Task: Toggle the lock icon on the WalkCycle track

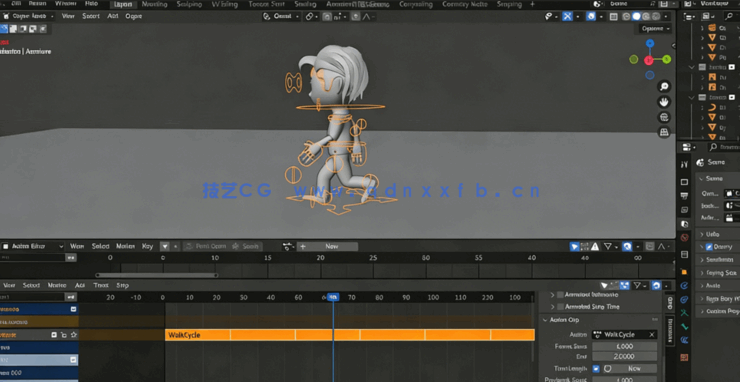Action: [x=64, y=335]
